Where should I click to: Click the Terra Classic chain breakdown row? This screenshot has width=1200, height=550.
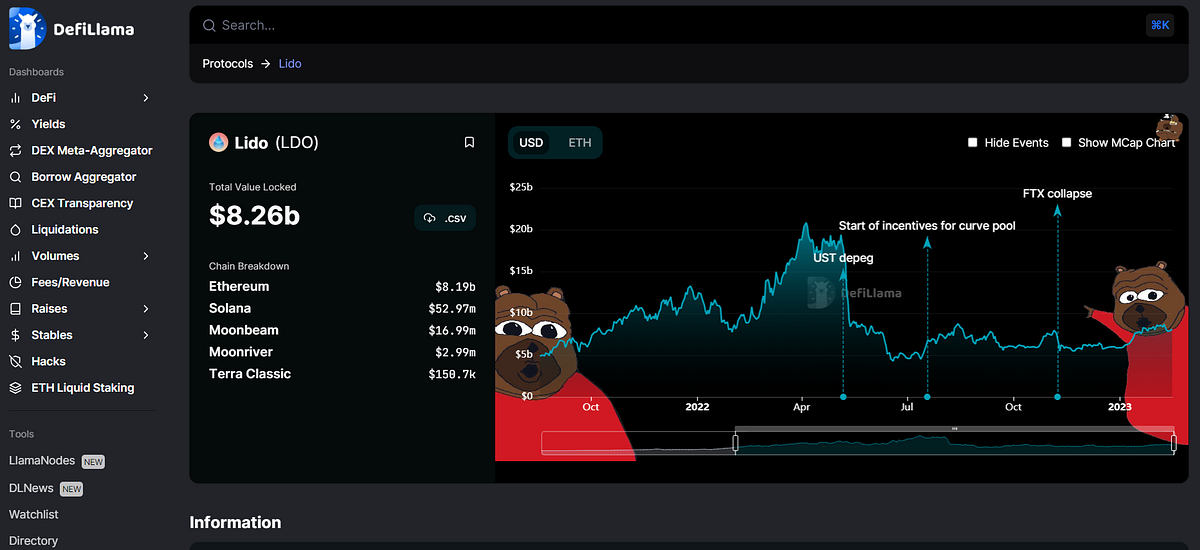[x=342, y=374]
